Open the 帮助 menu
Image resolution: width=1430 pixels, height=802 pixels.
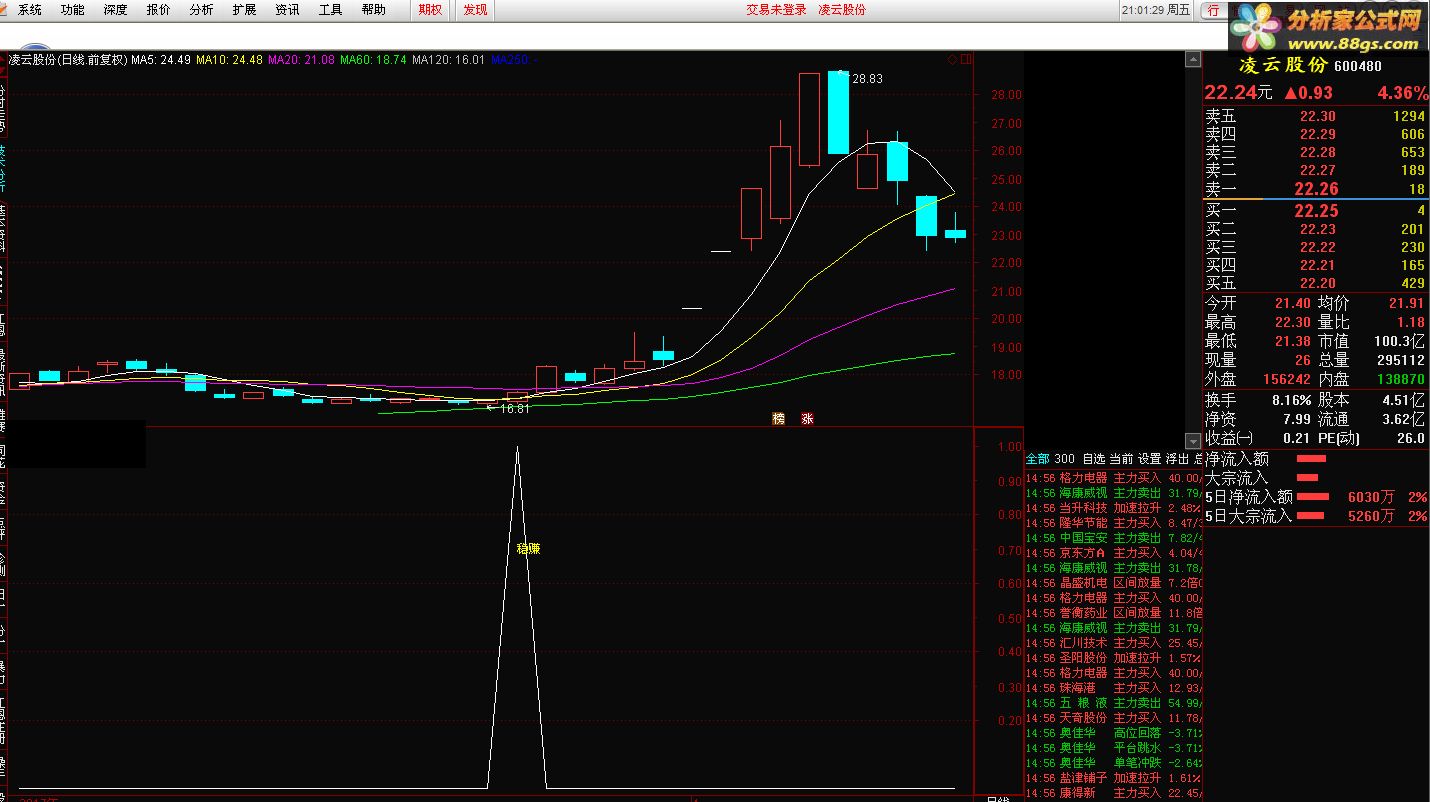(x=373, y=10)
